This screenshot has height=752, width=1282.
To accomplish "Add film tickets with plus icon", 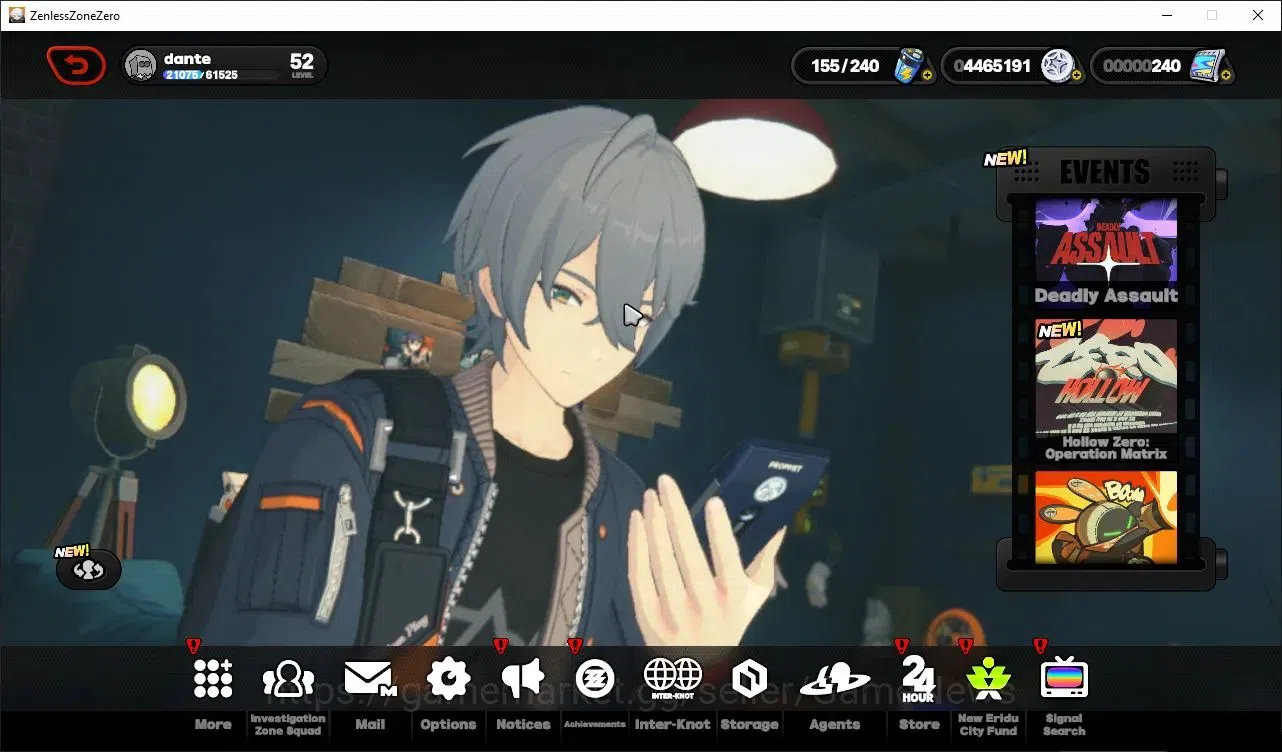I will (x=1226, y=75).
